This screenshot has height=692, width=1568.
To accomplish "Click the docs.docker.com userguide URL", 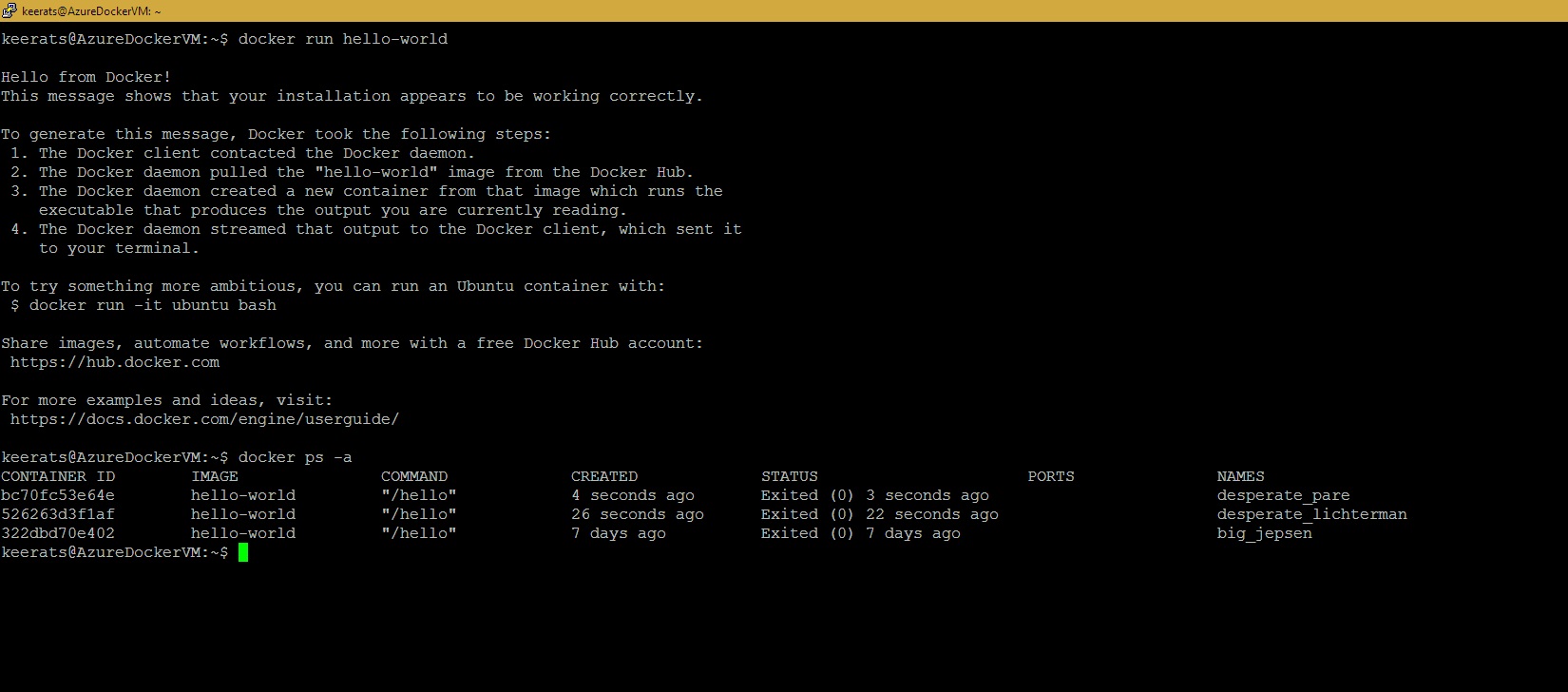I will tap(205, 419).
